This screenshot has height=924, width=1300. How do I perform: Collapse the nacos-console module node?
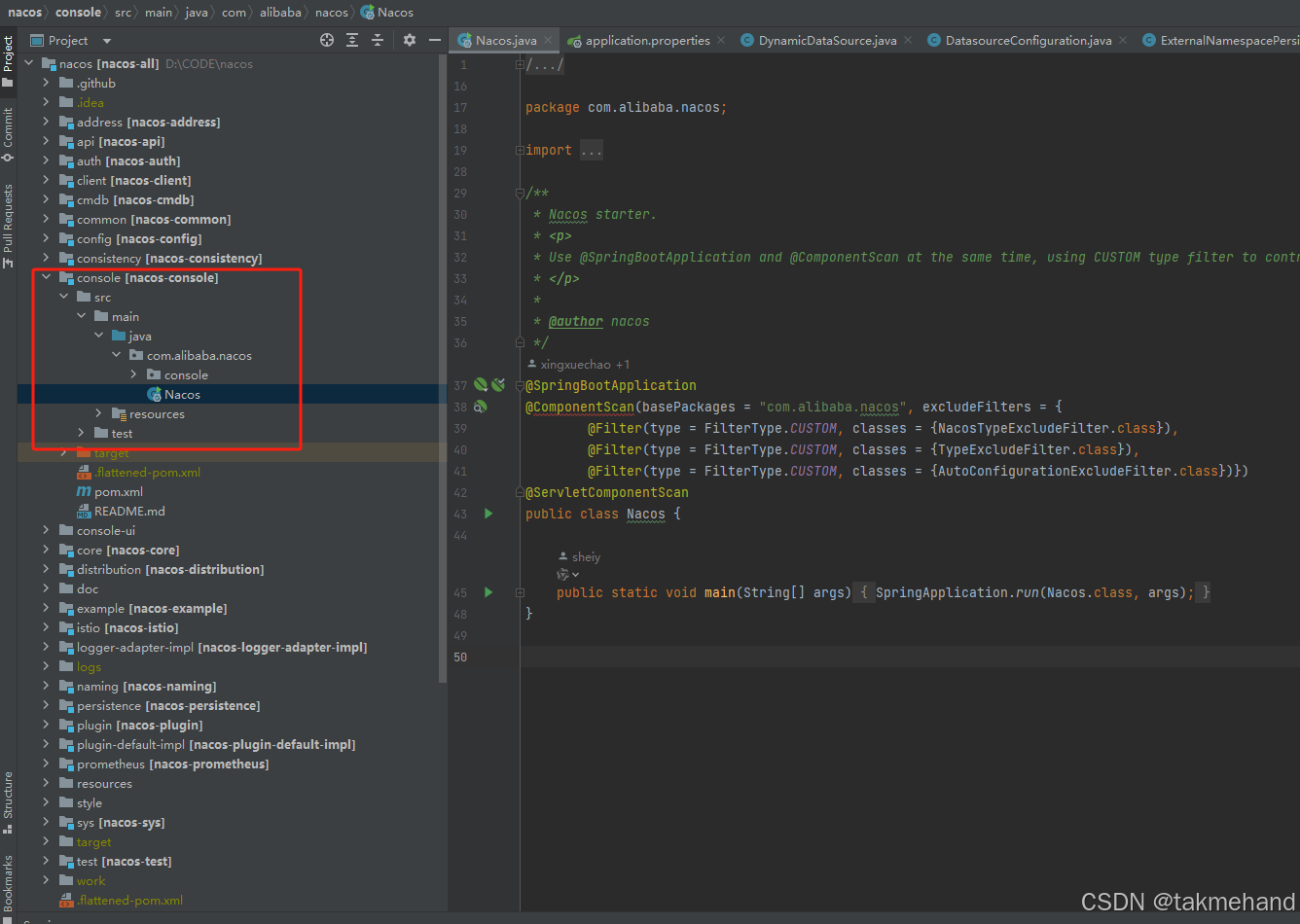coord(46,277)
